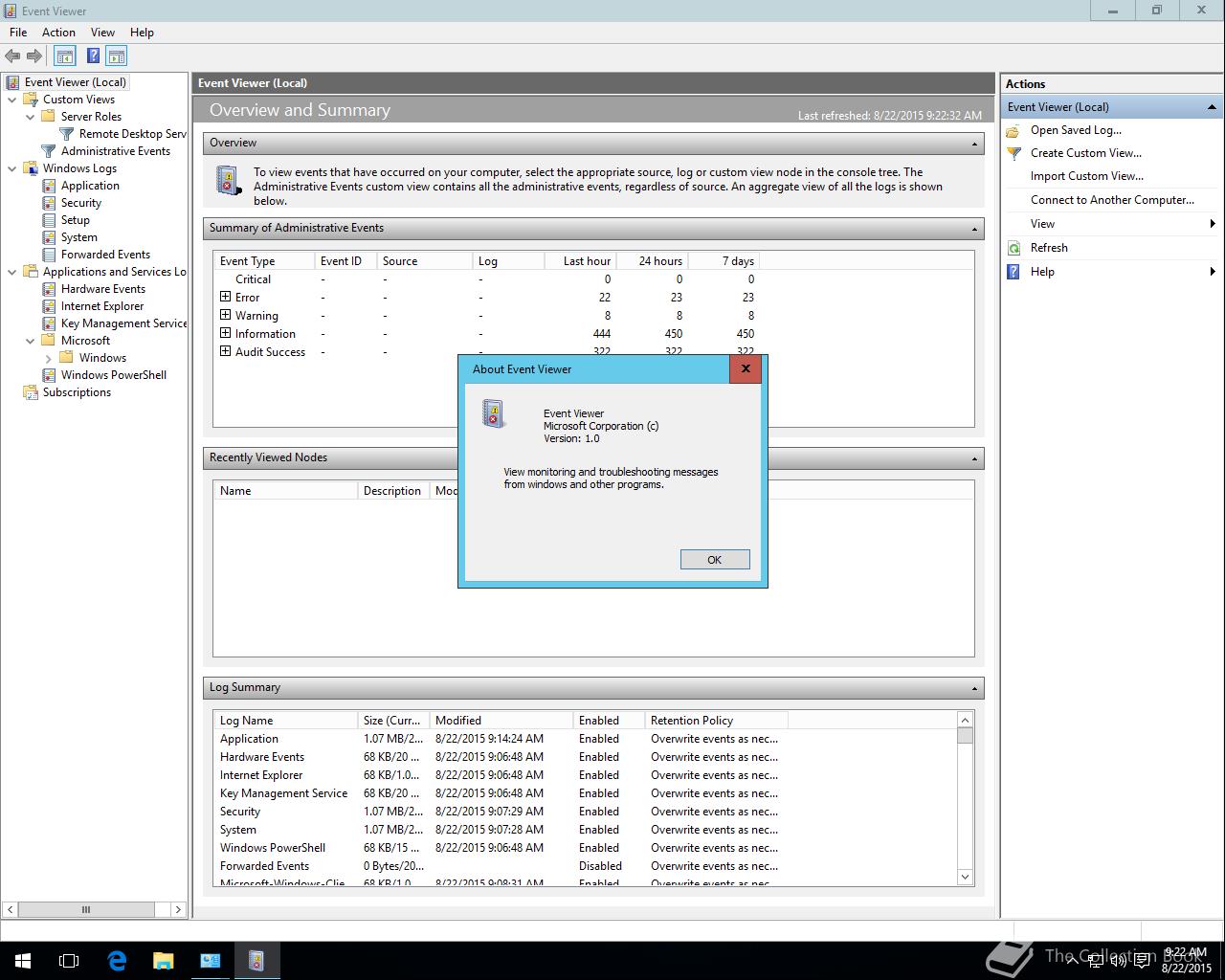Toggle Show/Hide Action Pane toolbar icon
The image size is (1225, 980).
(117, 56)
